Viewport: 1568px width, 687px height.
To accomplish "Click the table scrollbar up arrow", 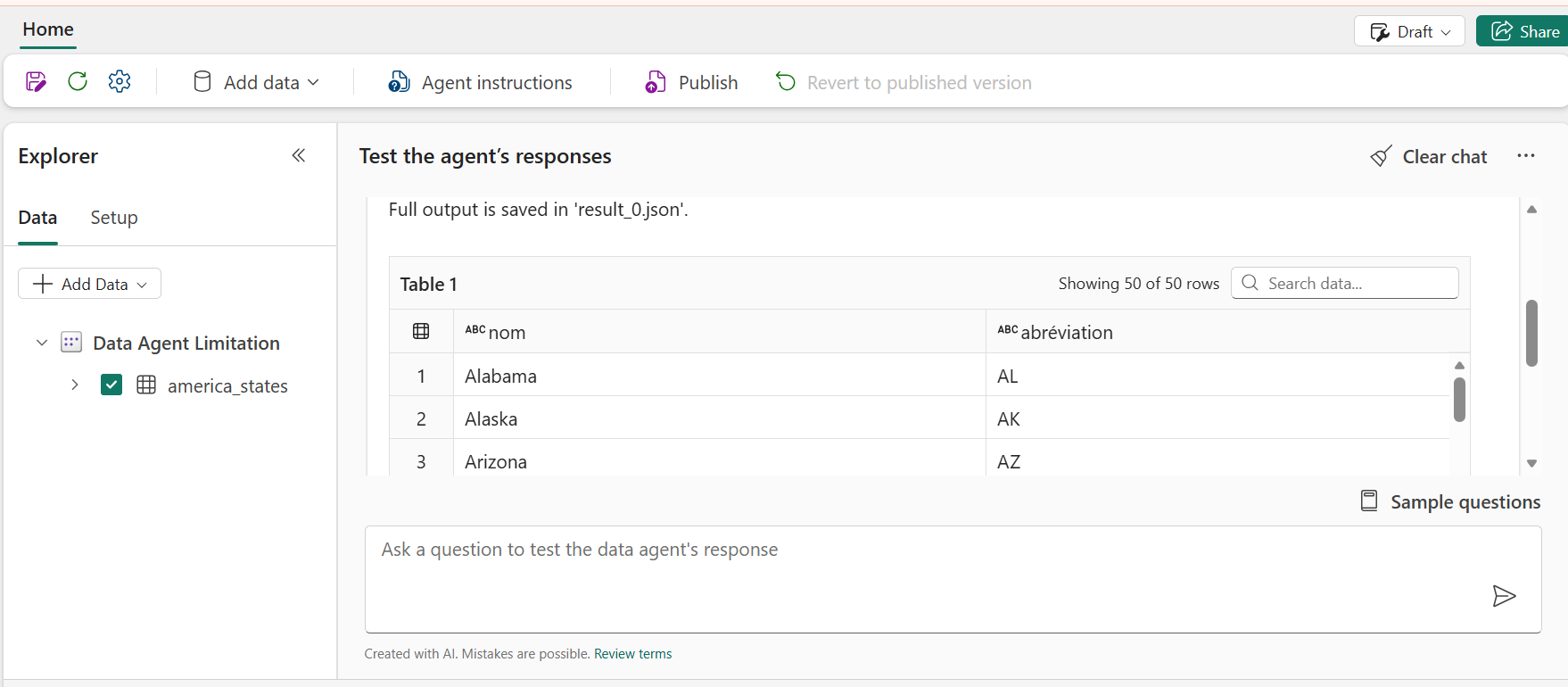I will click(1459, 365).
